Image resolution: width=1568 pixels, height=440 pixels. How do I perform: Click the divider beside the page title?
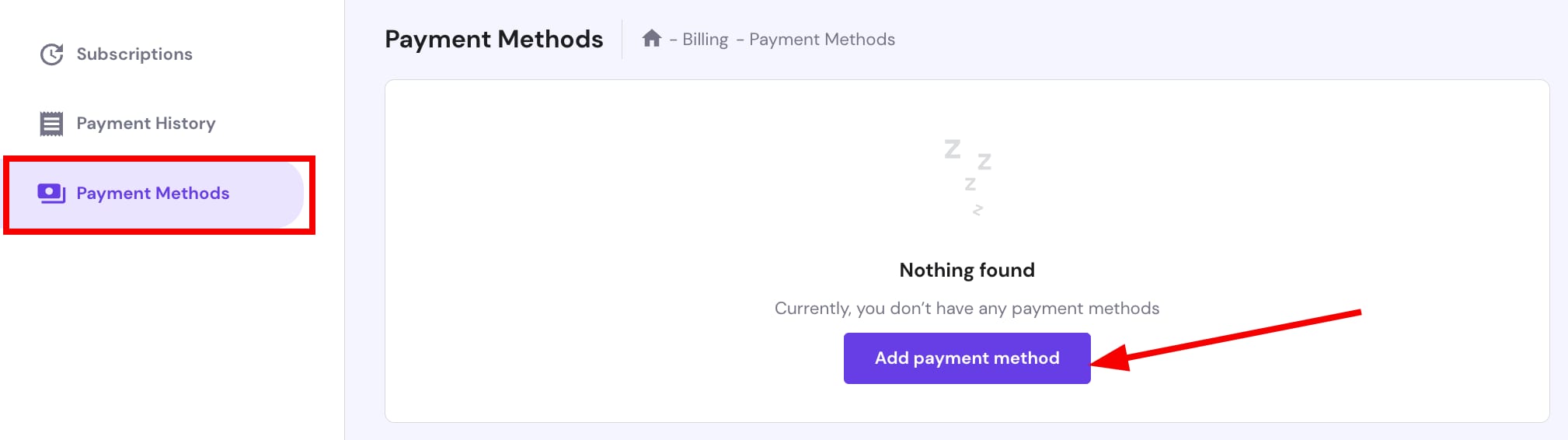[622, 39]
